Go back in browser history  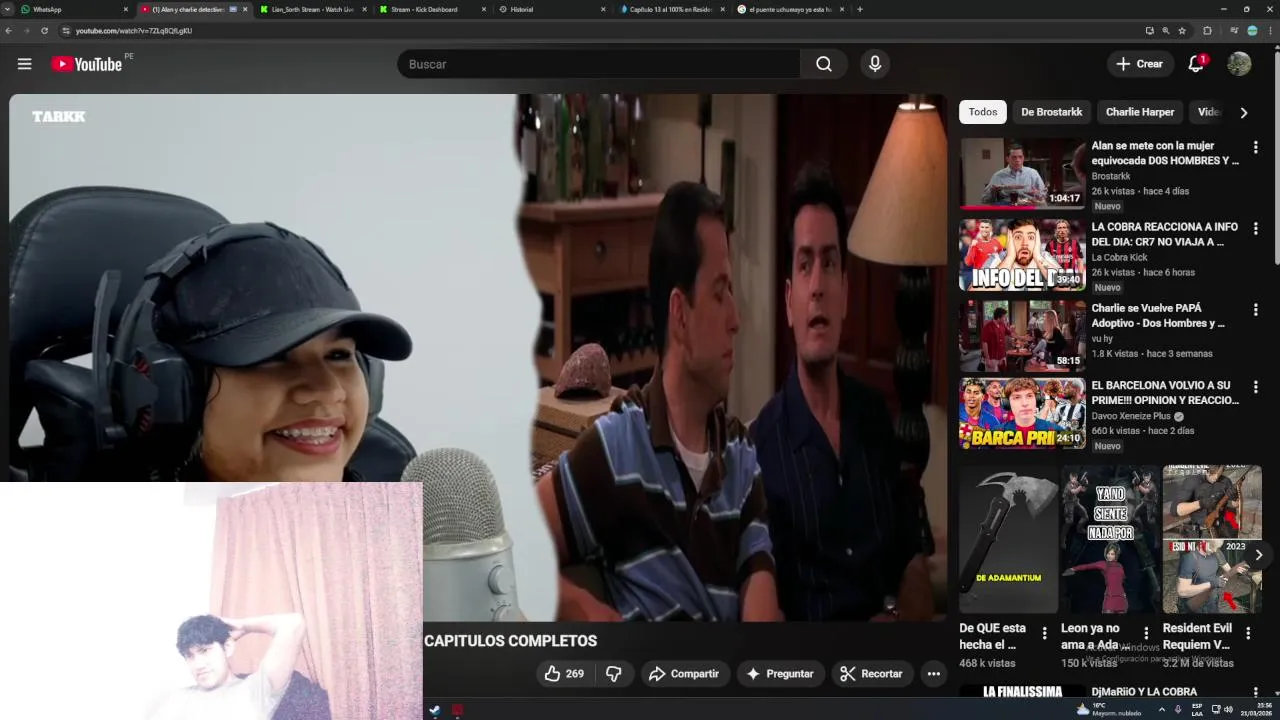(x=8, y=31)
